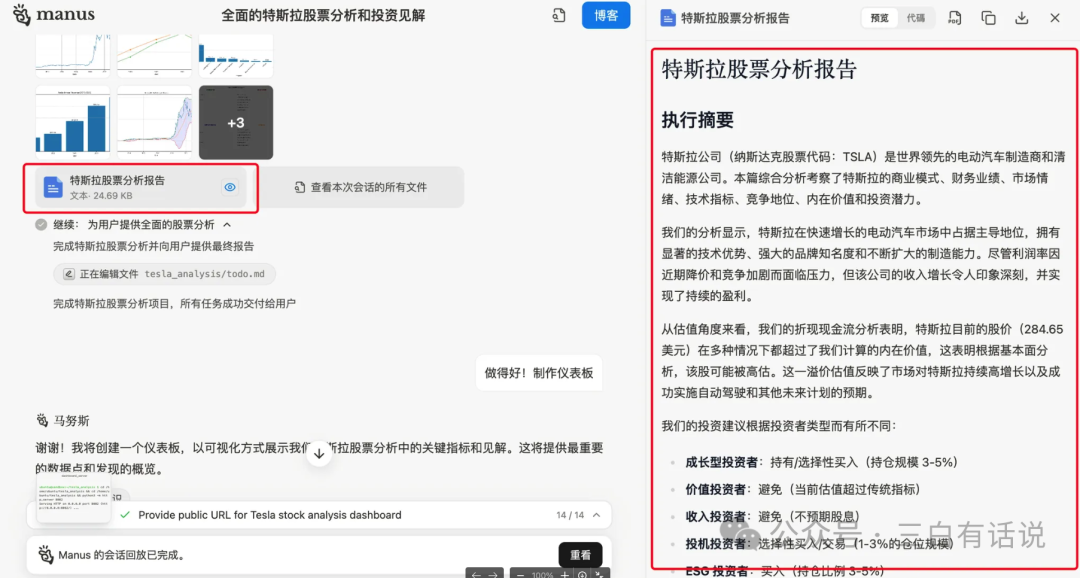Increase playback zoom past 100% with plus control

coord(564,575)
